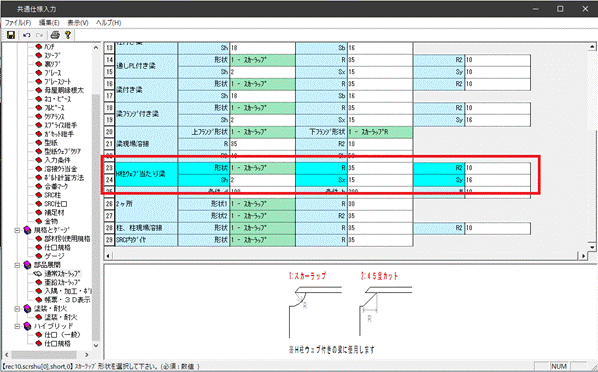Open the 表示(V) menu
Viewport: 598px width, 372px height.
point(78,23)
